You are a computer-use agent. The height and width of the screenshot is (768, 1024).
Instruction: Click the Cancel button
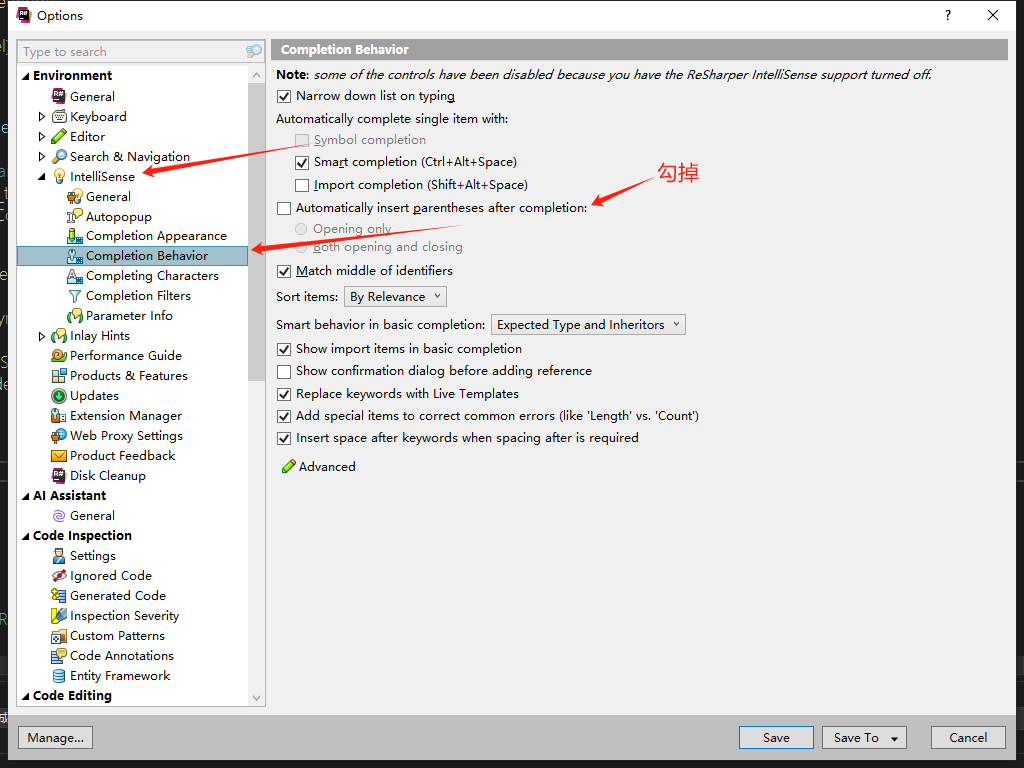[x=968, y=737]
